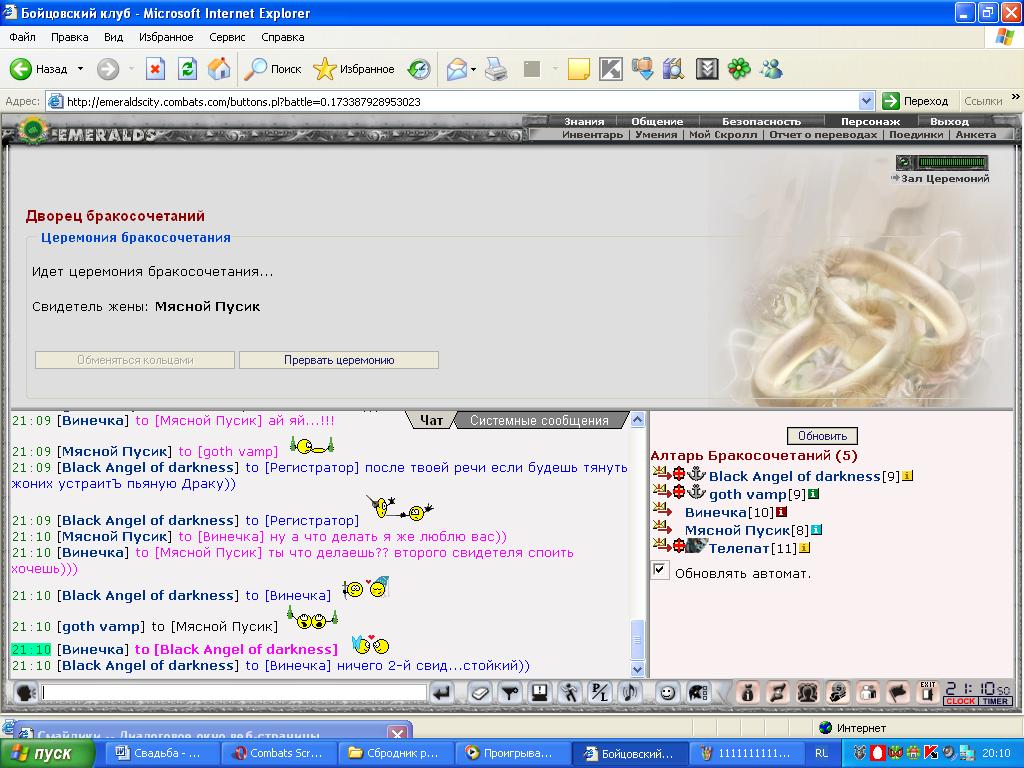Click the send message enter-arrow icon

[442, 692]
